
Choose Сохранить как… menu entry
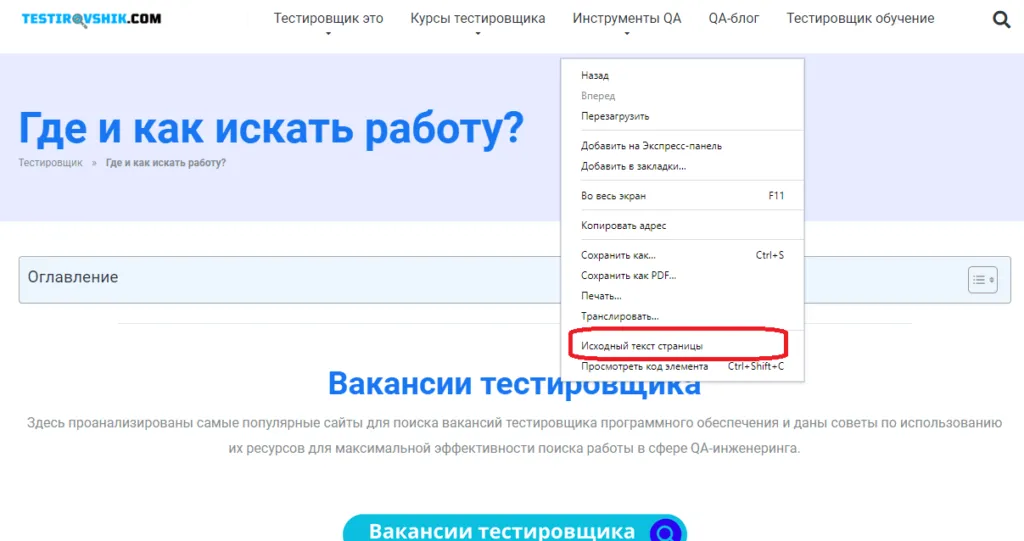click(x=682, y=255)
